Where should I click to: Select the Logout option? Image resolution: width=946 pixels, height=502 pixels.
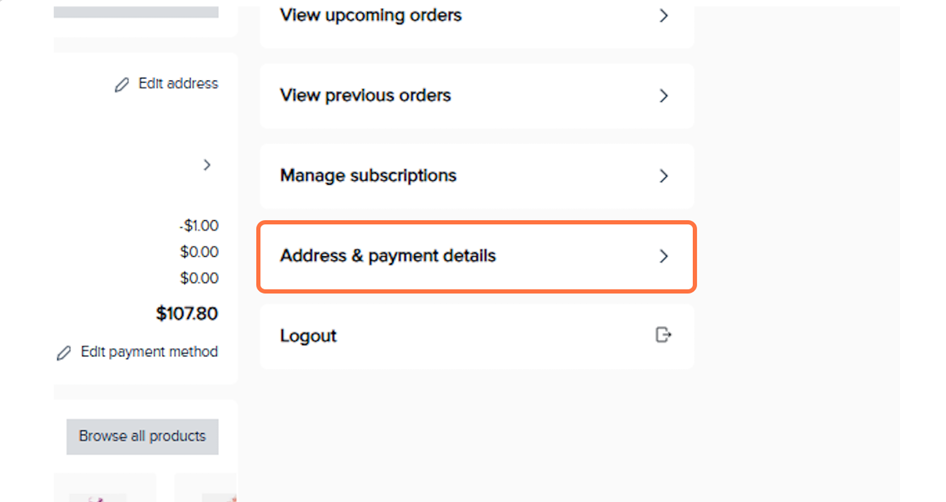pyautogui.click(x=308, y=336)
